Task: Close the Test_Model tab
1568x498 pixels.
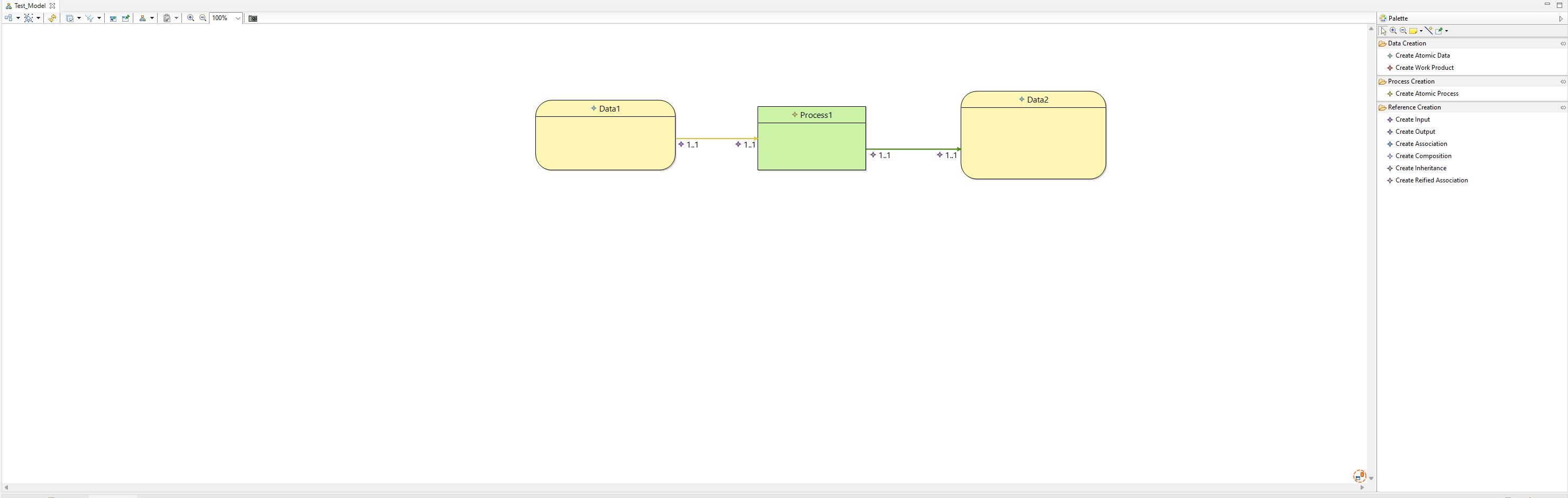Action: coord(52,5)
